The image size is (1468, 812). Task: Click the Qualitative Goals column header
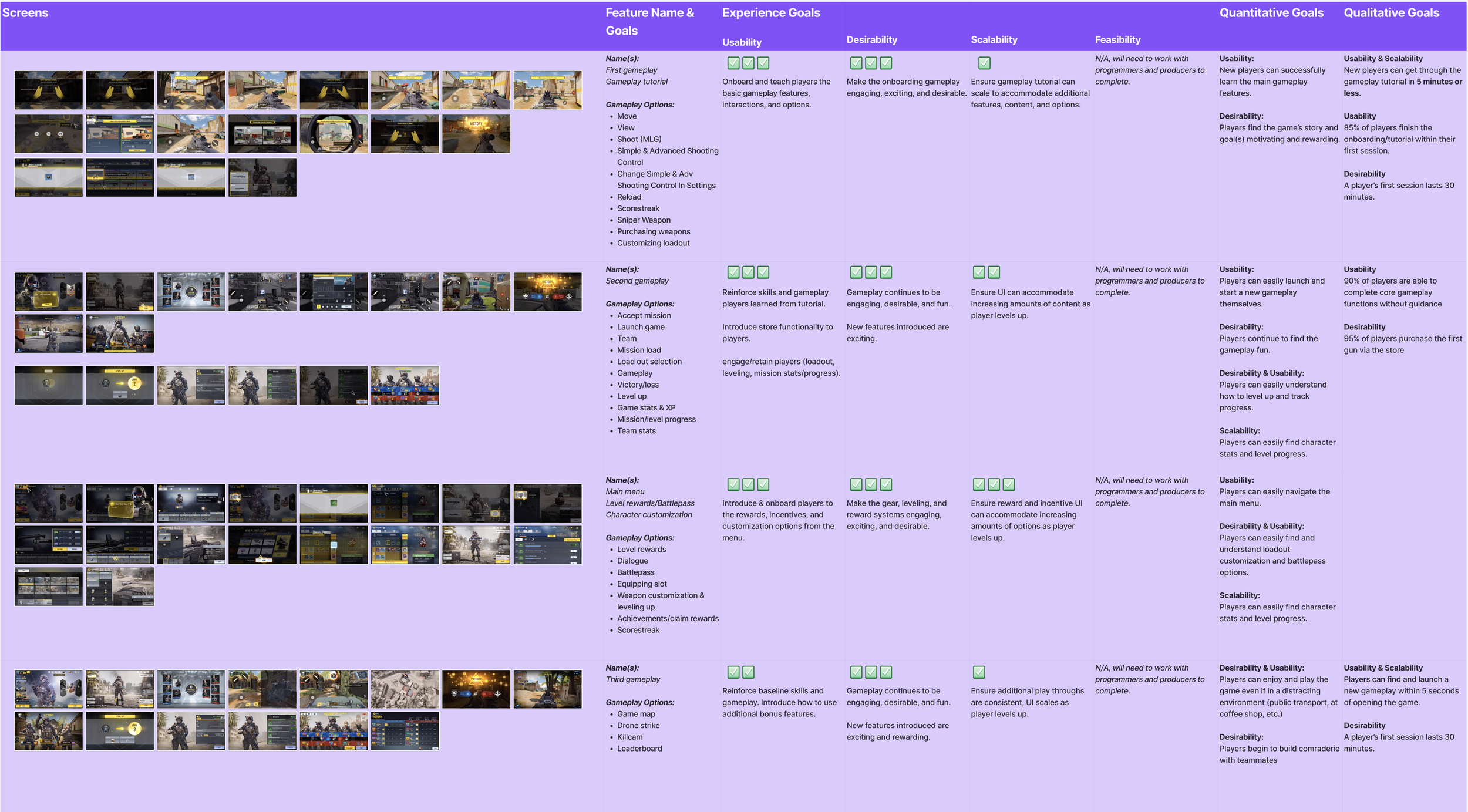(1391, 13)
